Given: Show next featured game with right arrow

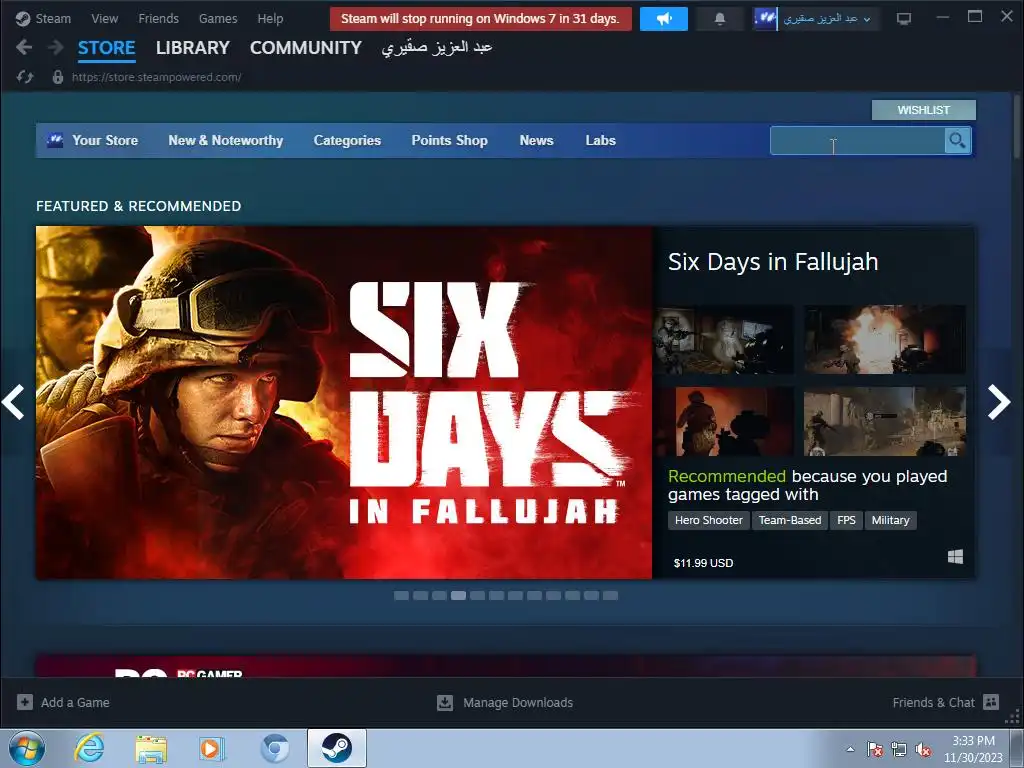Looking at the screenshot, I should [999, 402].
